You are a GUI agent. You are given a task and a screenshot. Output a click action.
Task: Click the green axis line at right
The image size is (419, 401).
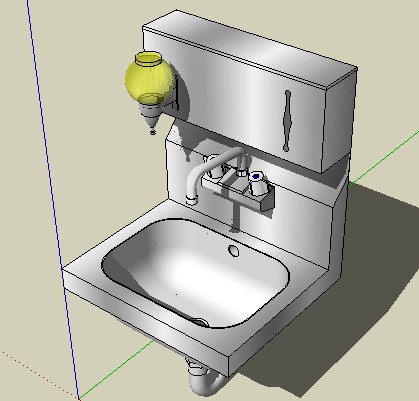(383, 157)
